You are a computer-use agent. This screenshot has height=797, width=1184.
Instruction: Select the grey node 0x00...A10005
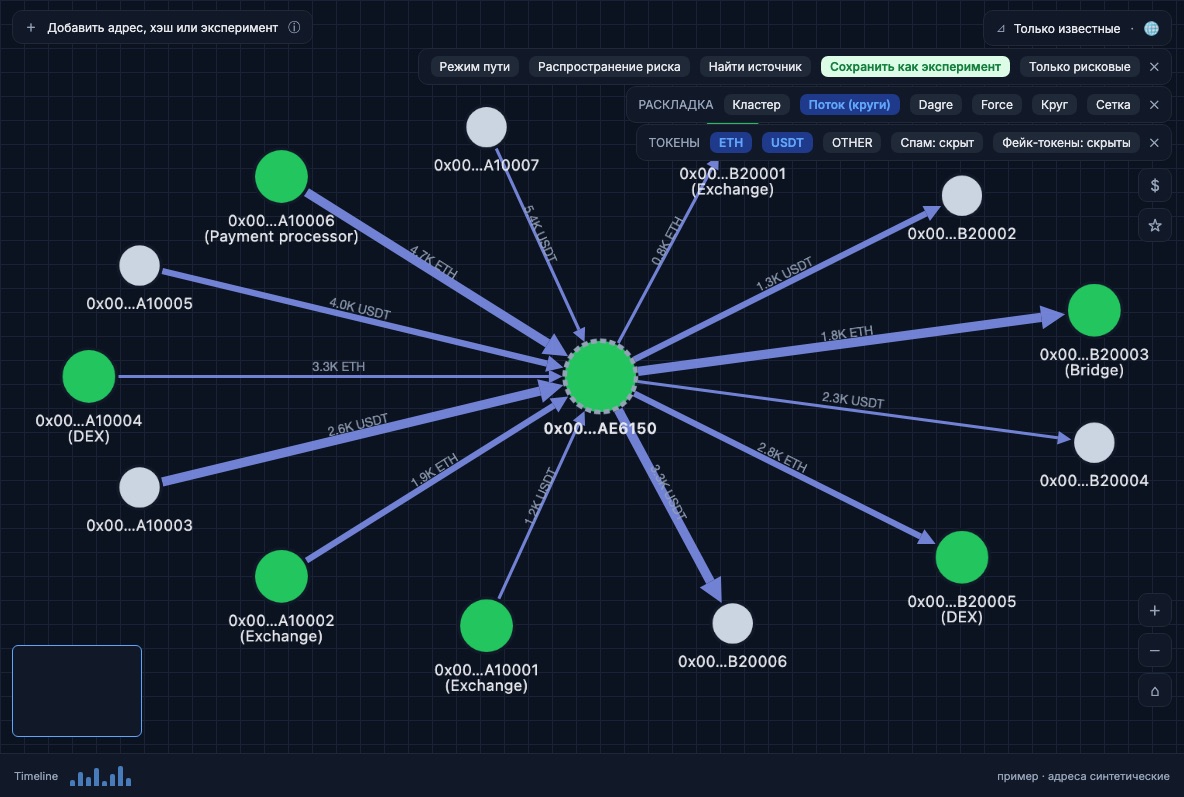click(140, 265)
